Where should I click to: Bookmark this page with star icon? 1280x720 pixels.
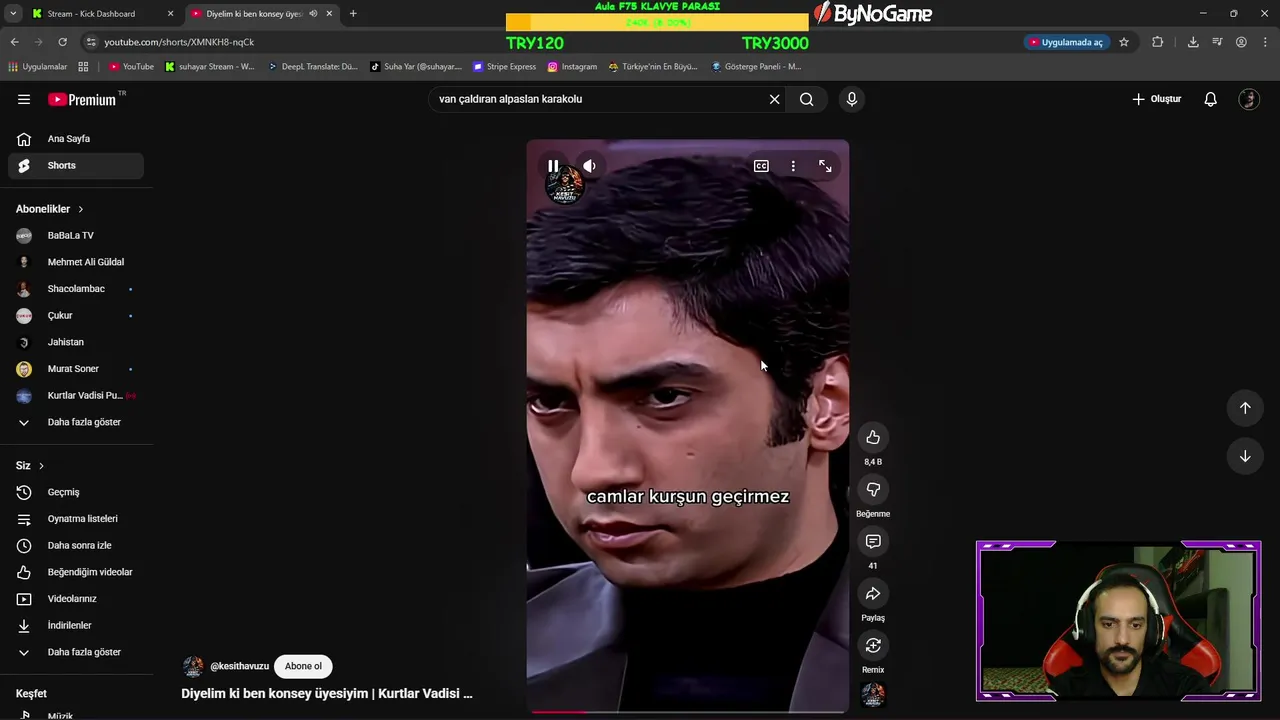pyautogui.click(x=1124, y=42)
